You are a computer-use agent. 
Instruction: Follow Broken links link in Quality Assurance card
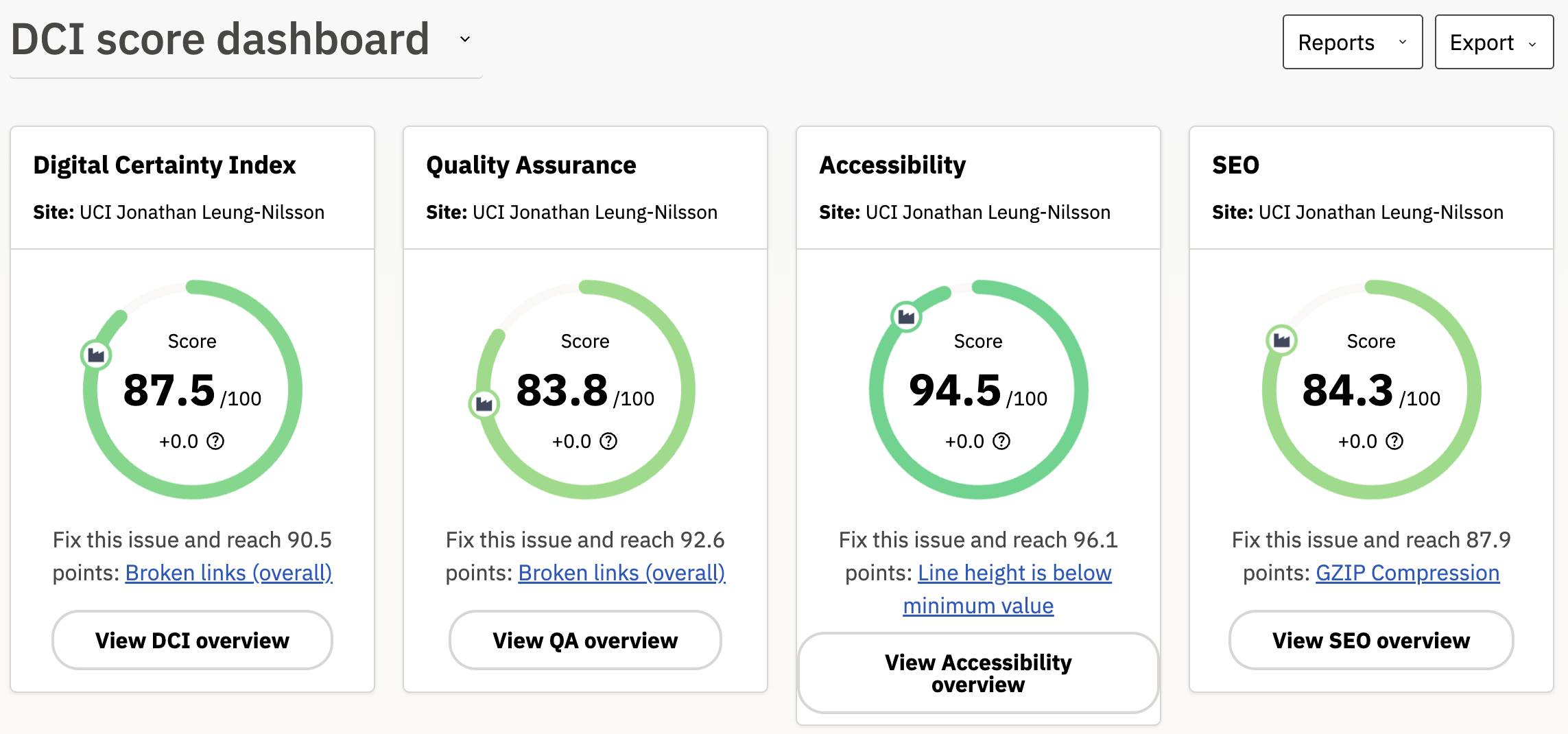621,573
